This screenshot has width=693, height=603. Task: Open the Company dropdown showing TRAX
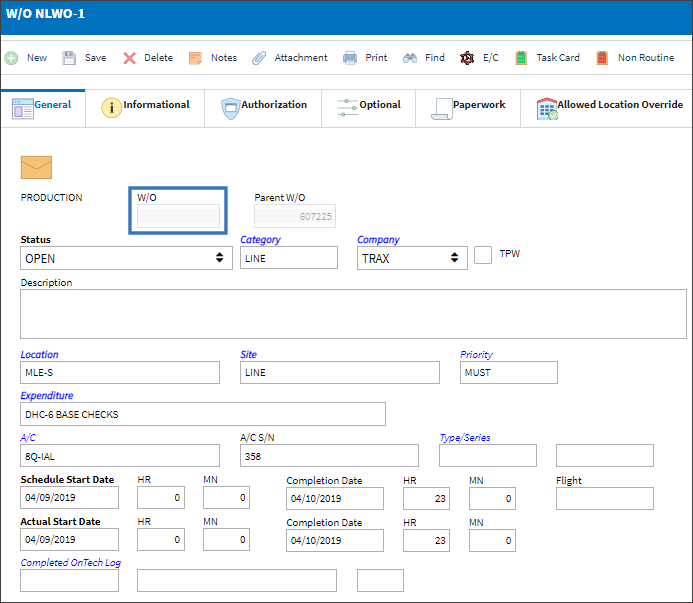(412, 258)
